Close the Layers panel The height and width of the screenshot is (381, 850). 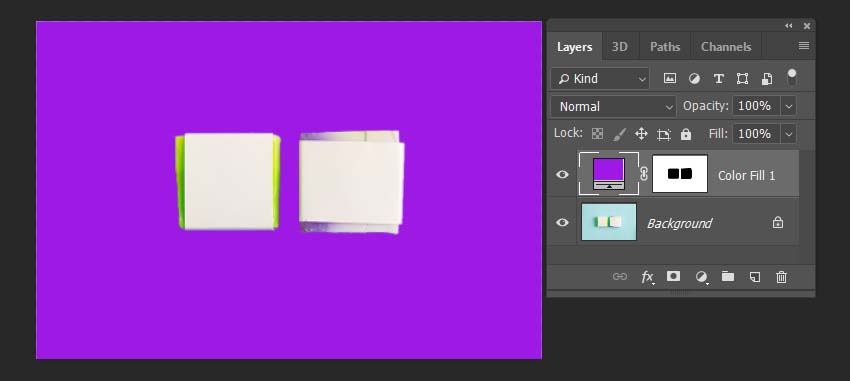(807, 25)
